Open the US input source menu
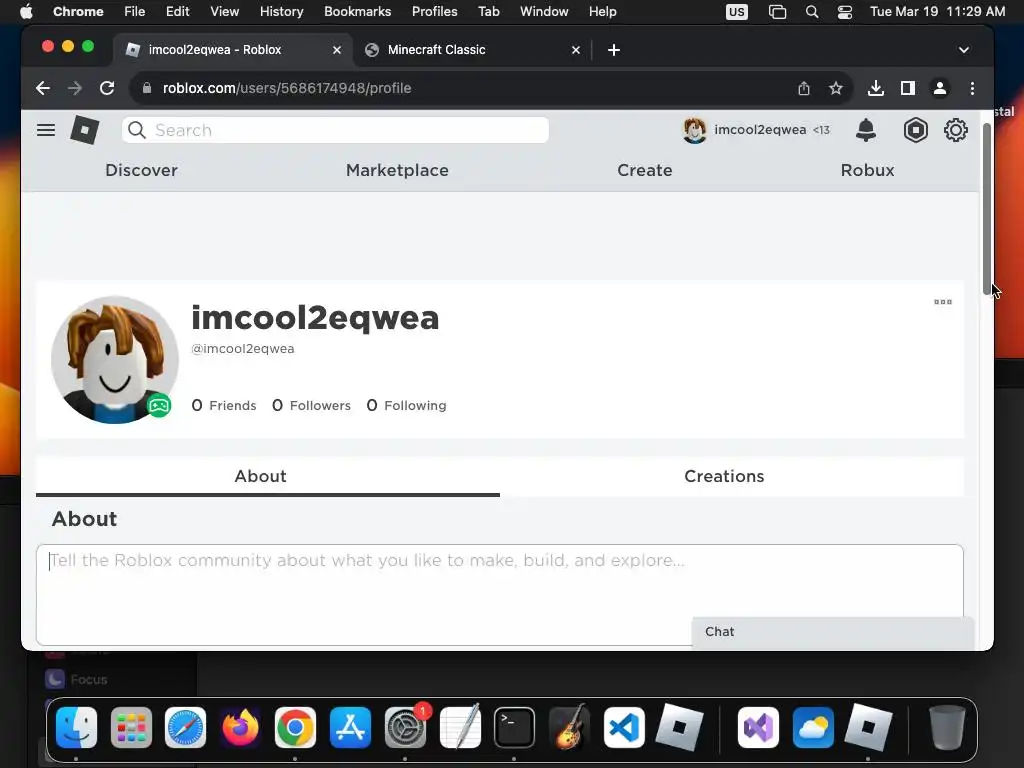 click(x=737, y=12)
